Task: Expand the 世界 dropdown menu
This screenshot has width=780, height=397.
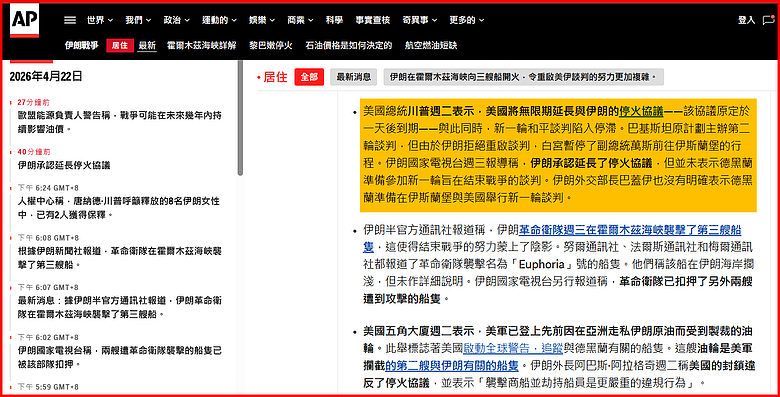Action: pyautogui.click(x=100, y=20)
